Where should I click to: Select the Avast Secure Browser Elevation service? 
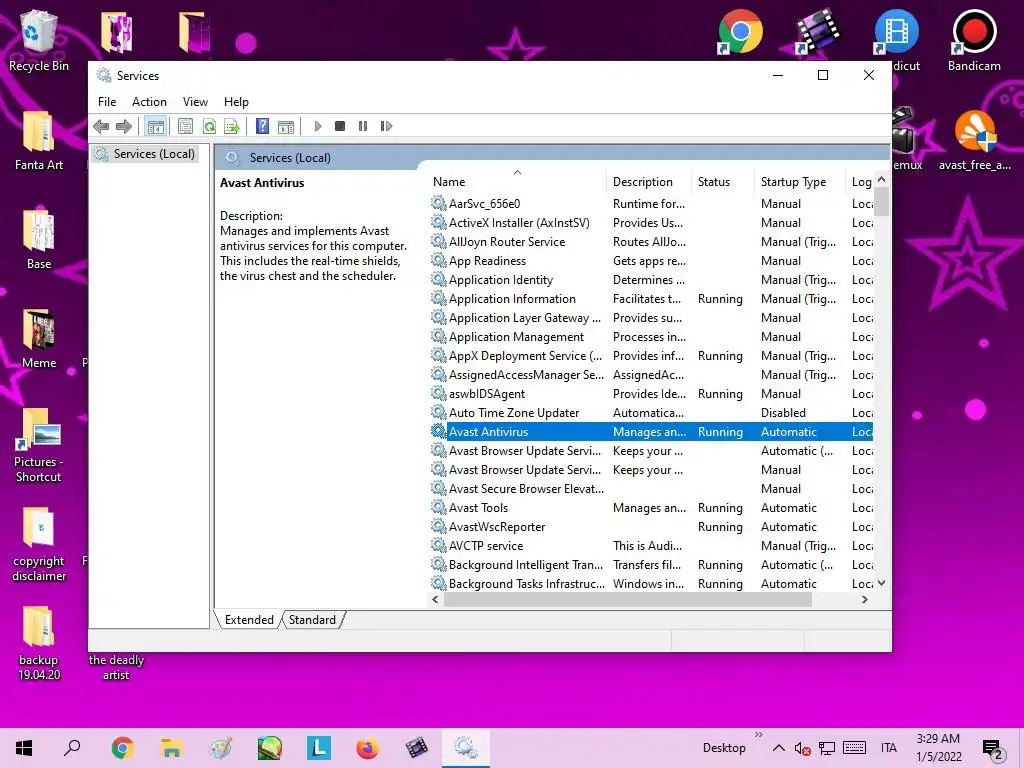click(x=651, y=488)
